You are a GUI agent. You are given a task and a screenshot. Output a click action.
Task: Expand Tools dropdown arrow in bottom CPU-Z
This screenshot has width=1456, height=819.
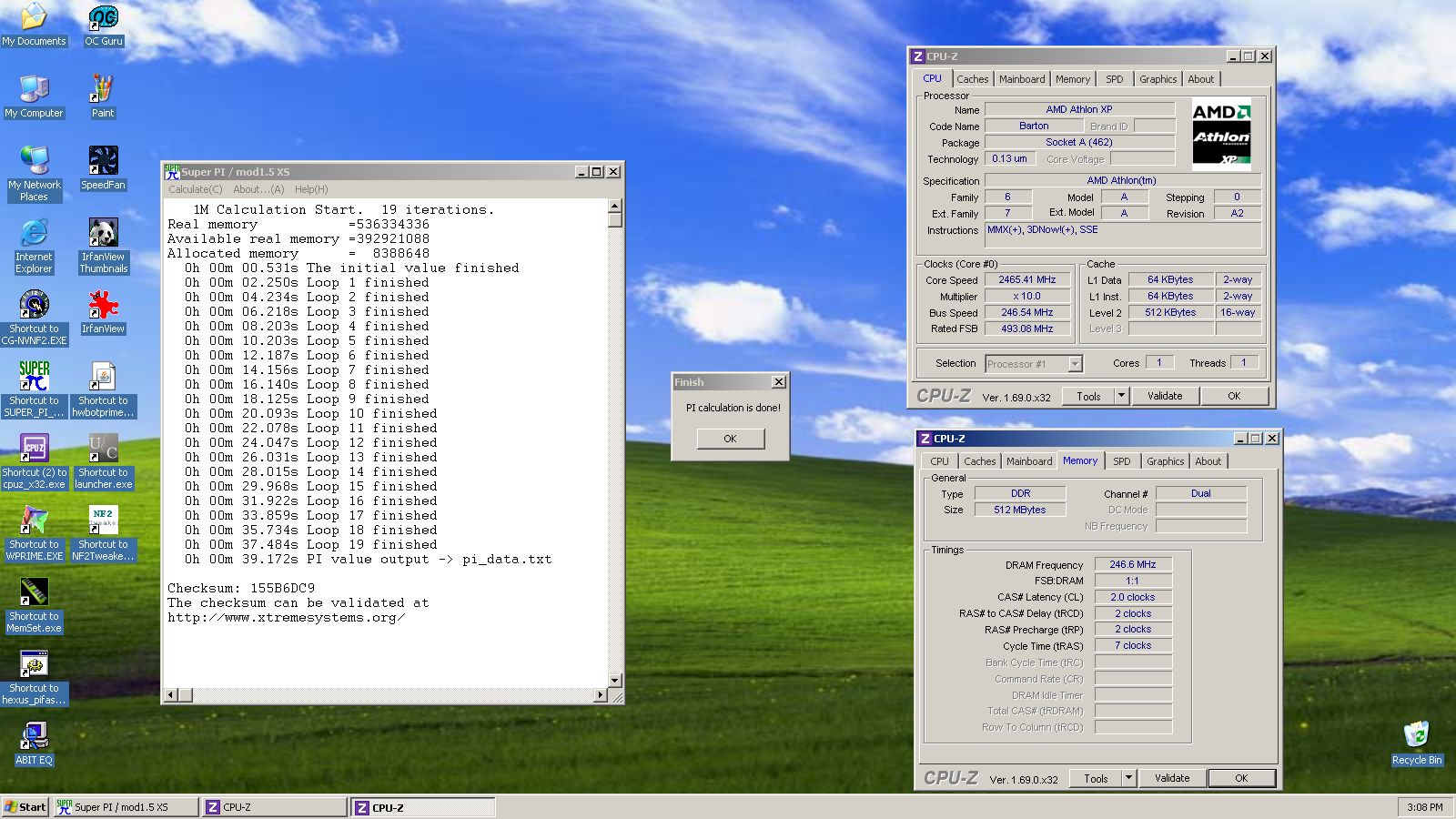(x=1129, y=778)
